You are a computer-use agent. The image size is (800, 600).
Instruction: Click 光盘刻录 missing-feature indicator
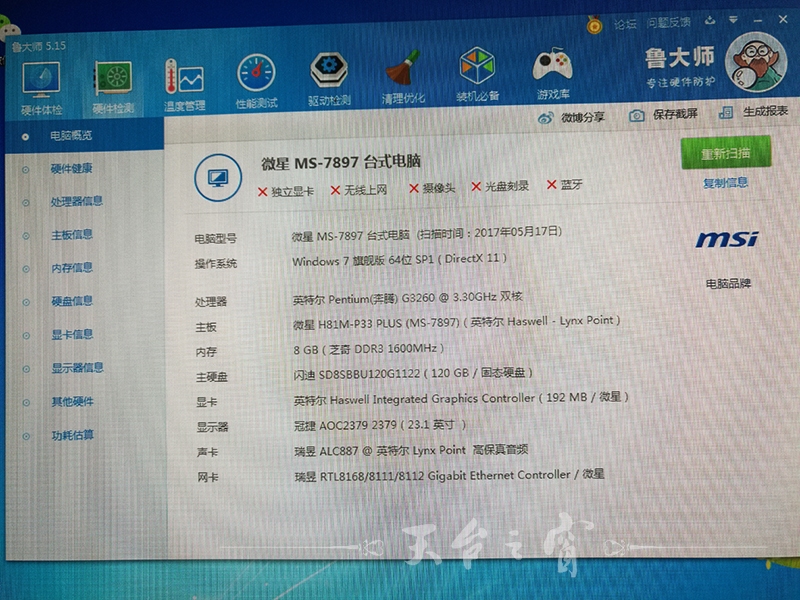pos(500,186)
